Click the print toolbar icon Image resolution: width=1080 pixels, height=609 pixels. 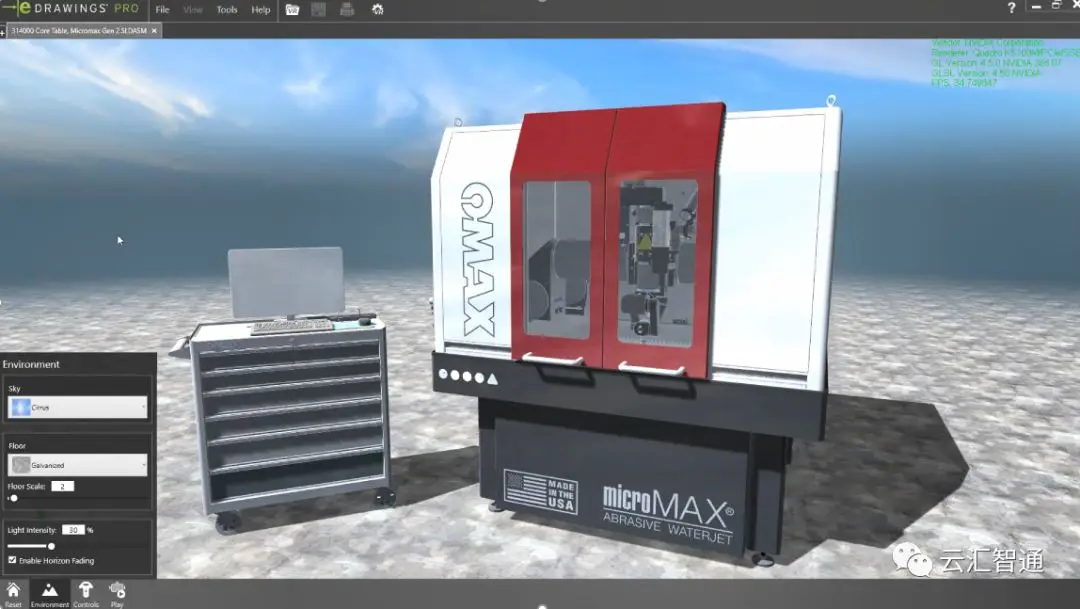(347, 10)
